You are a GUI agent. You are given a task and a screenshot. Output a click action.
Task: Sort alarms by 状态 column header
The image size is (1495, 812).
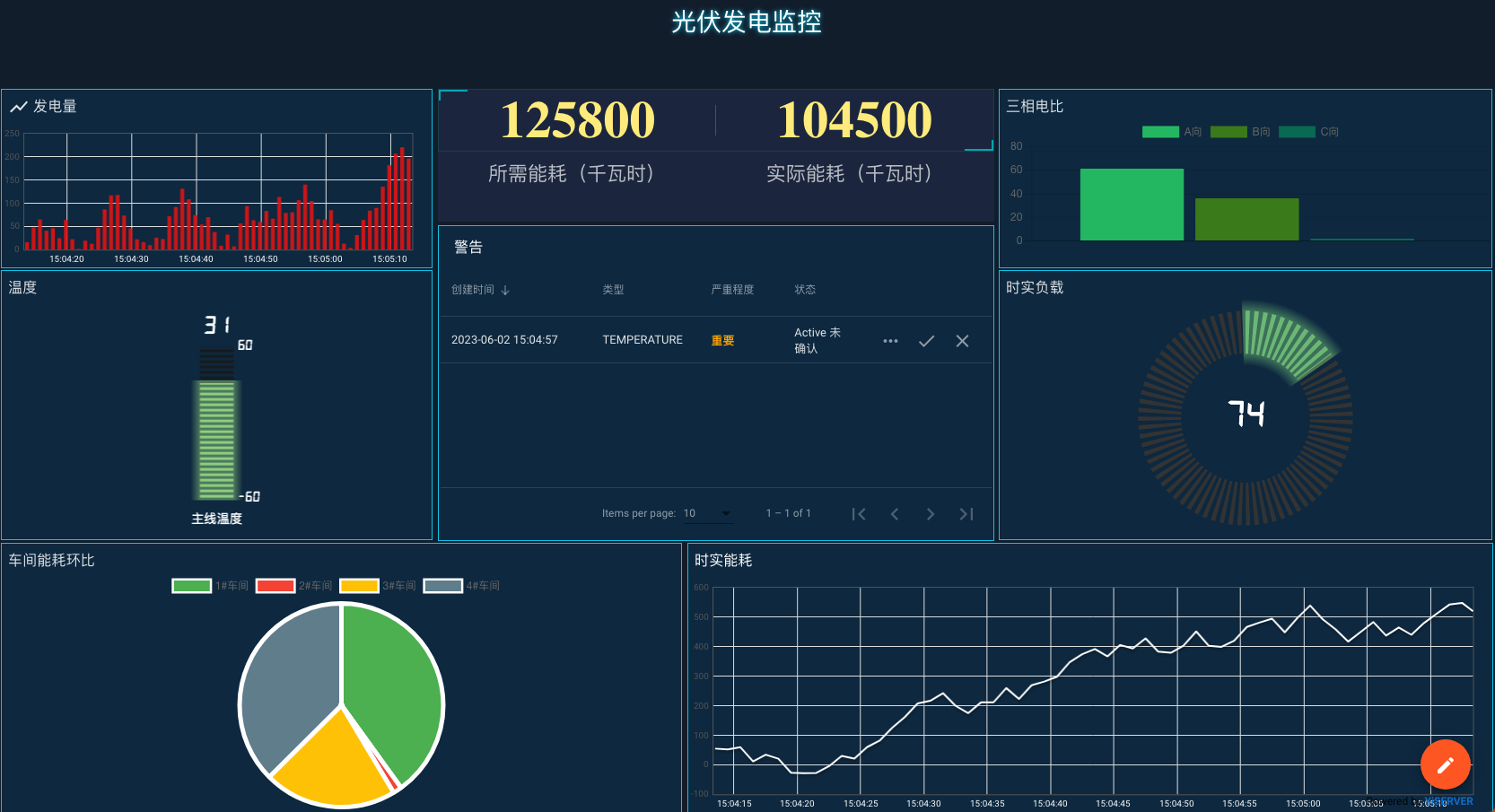tap(805, 290)
